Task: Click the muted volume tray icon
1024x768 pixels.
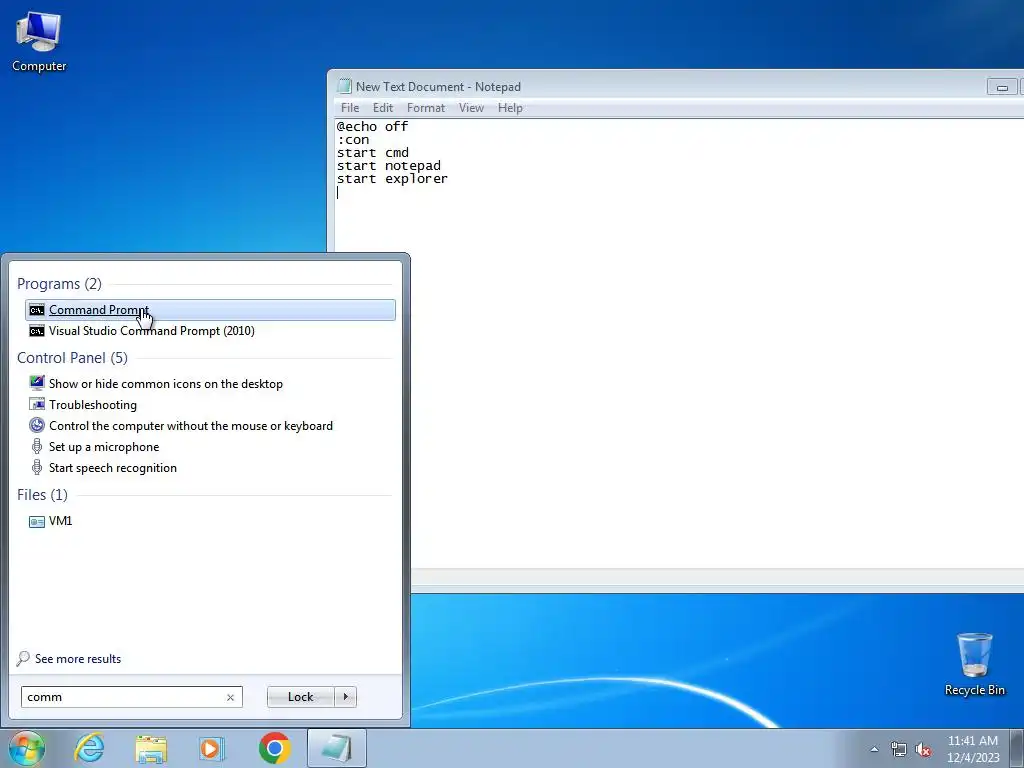Action: tap(923, 749)
